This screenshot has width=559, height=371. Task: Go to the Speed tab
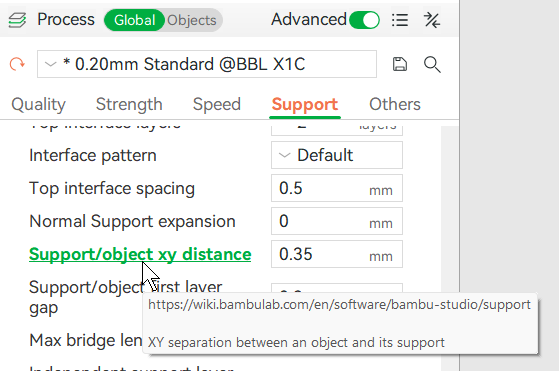(x=217, y=104)
